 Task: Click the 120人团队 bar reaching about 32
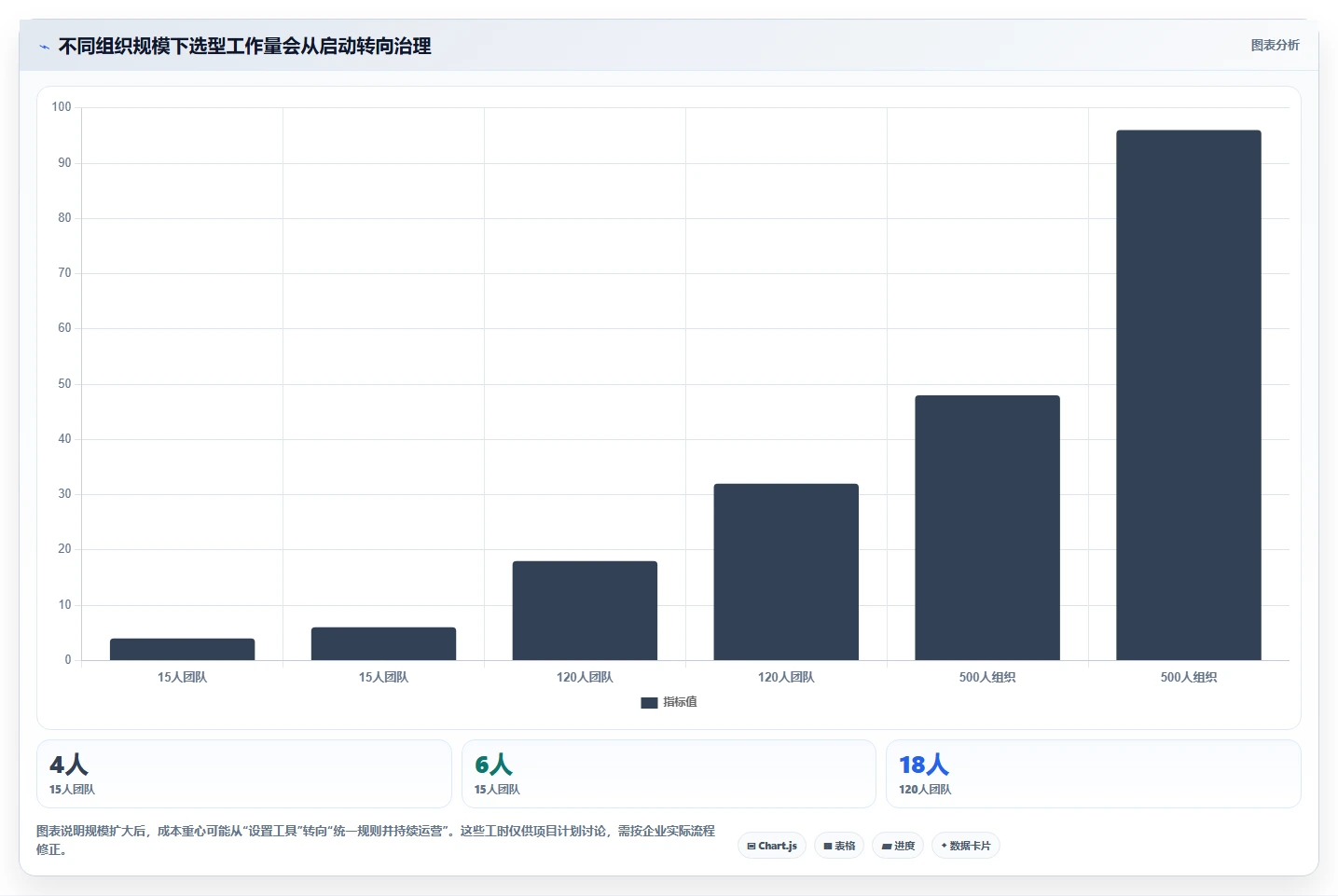[786, 572]
